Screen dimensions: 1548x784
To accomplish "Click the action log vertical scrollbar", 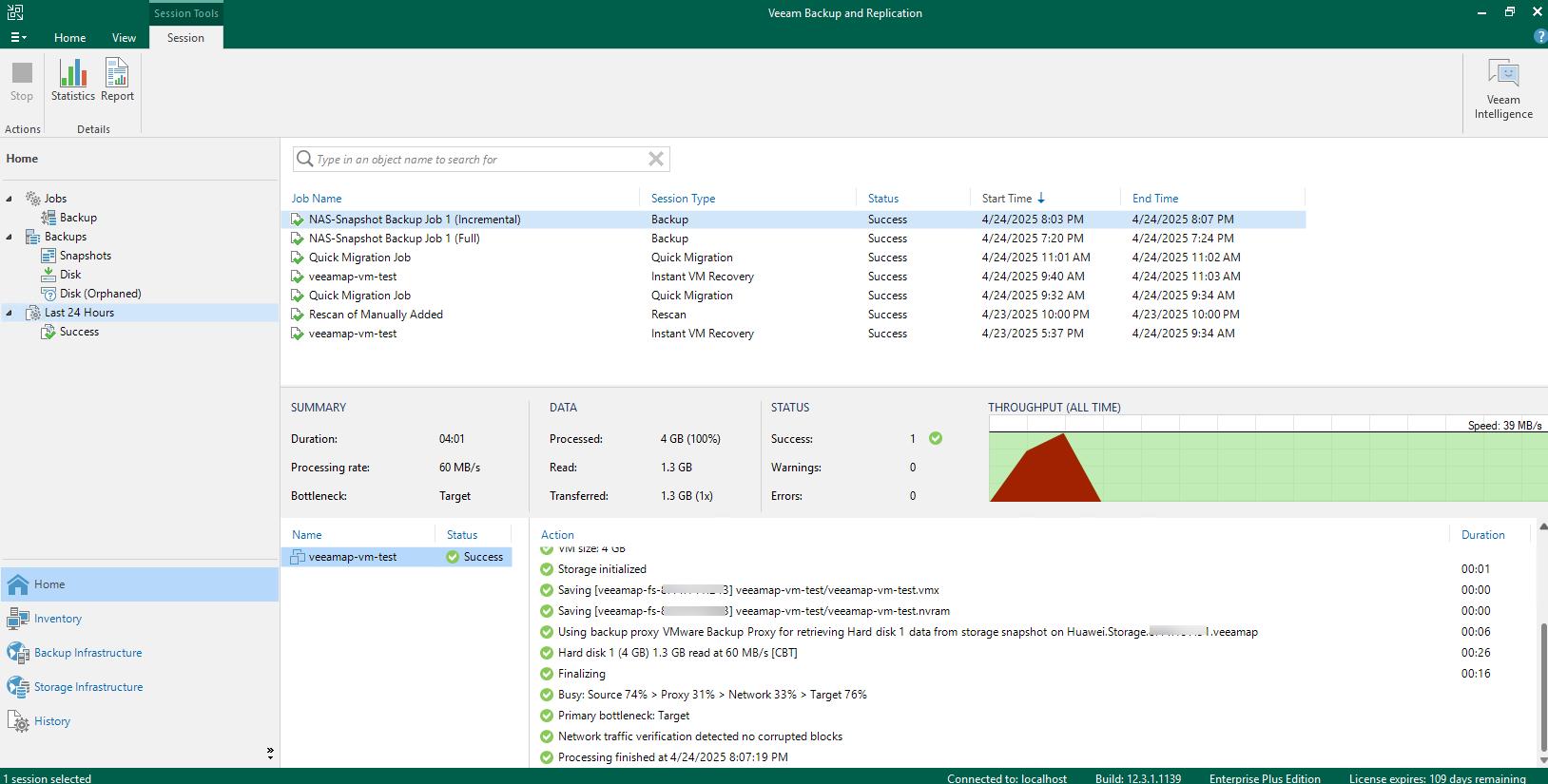I will 1542,686.
